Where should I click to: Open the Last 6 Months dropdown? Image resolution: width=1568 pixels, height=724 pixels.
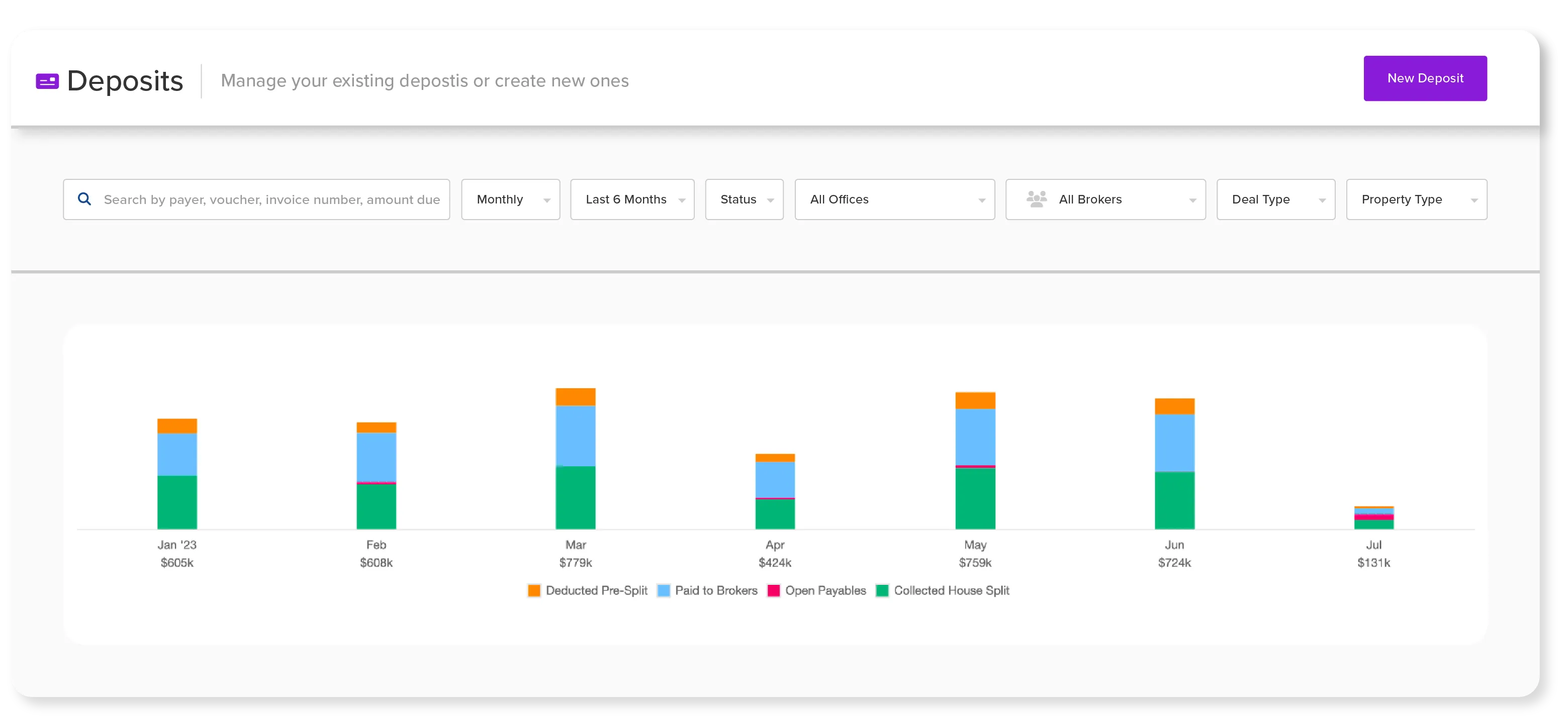coord(632,199)
